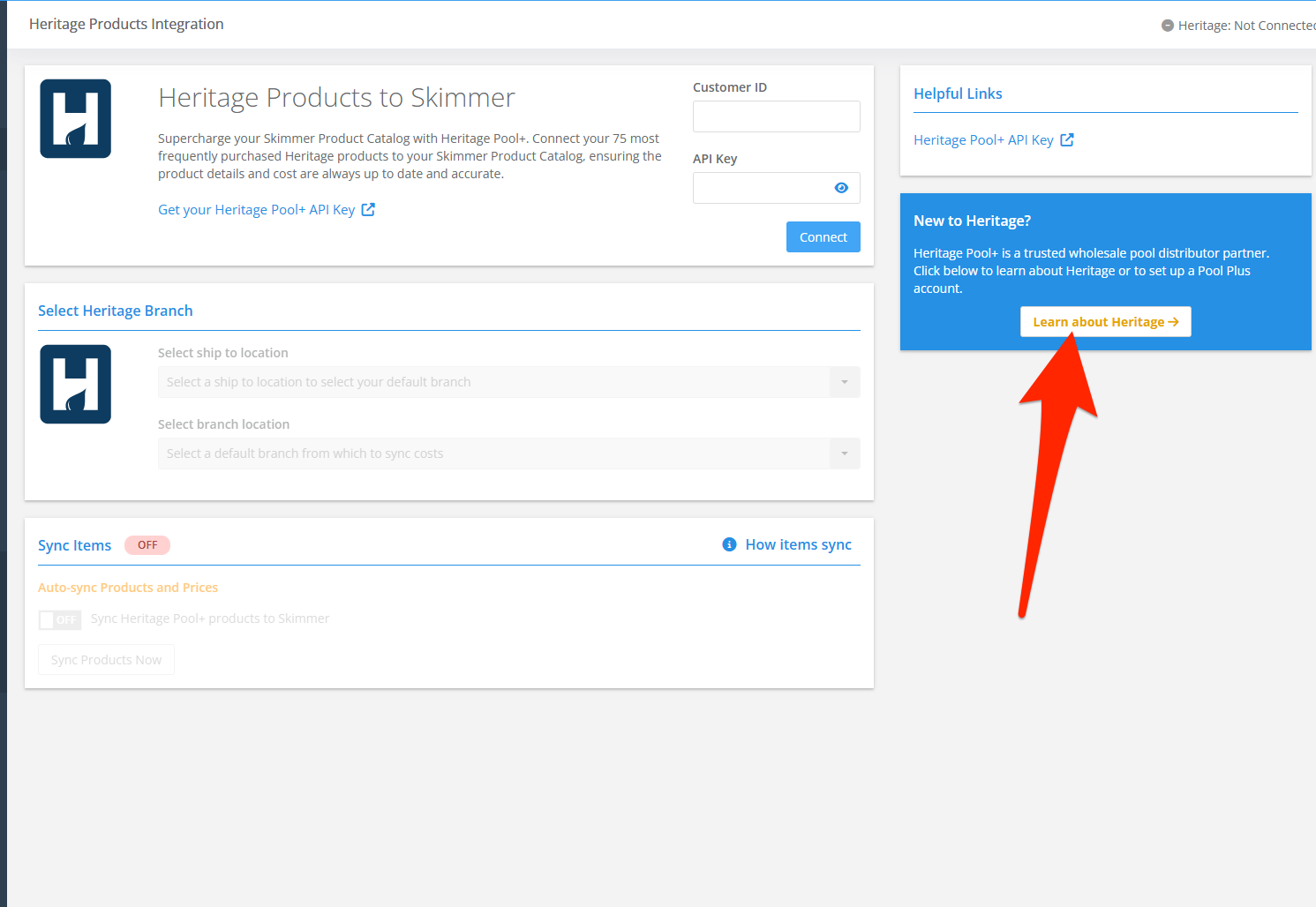
Task: Open the Select ship to location dropdown
Action: [x=494, y=382]
